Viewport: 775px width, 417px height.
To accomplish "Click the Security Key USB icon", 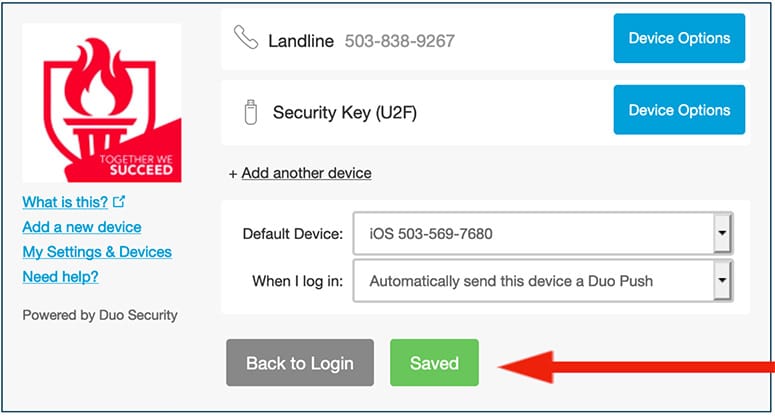I will (x=250, y=111).
